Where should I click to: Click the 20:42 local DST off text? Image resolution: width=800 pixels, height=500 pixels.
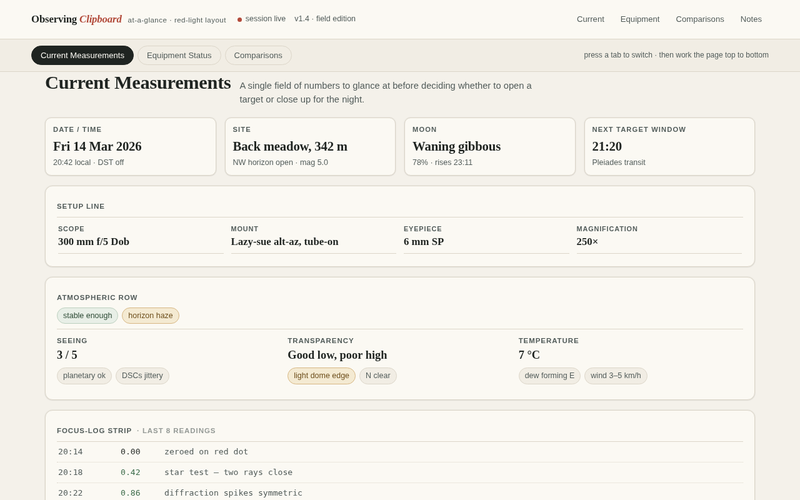88,162
